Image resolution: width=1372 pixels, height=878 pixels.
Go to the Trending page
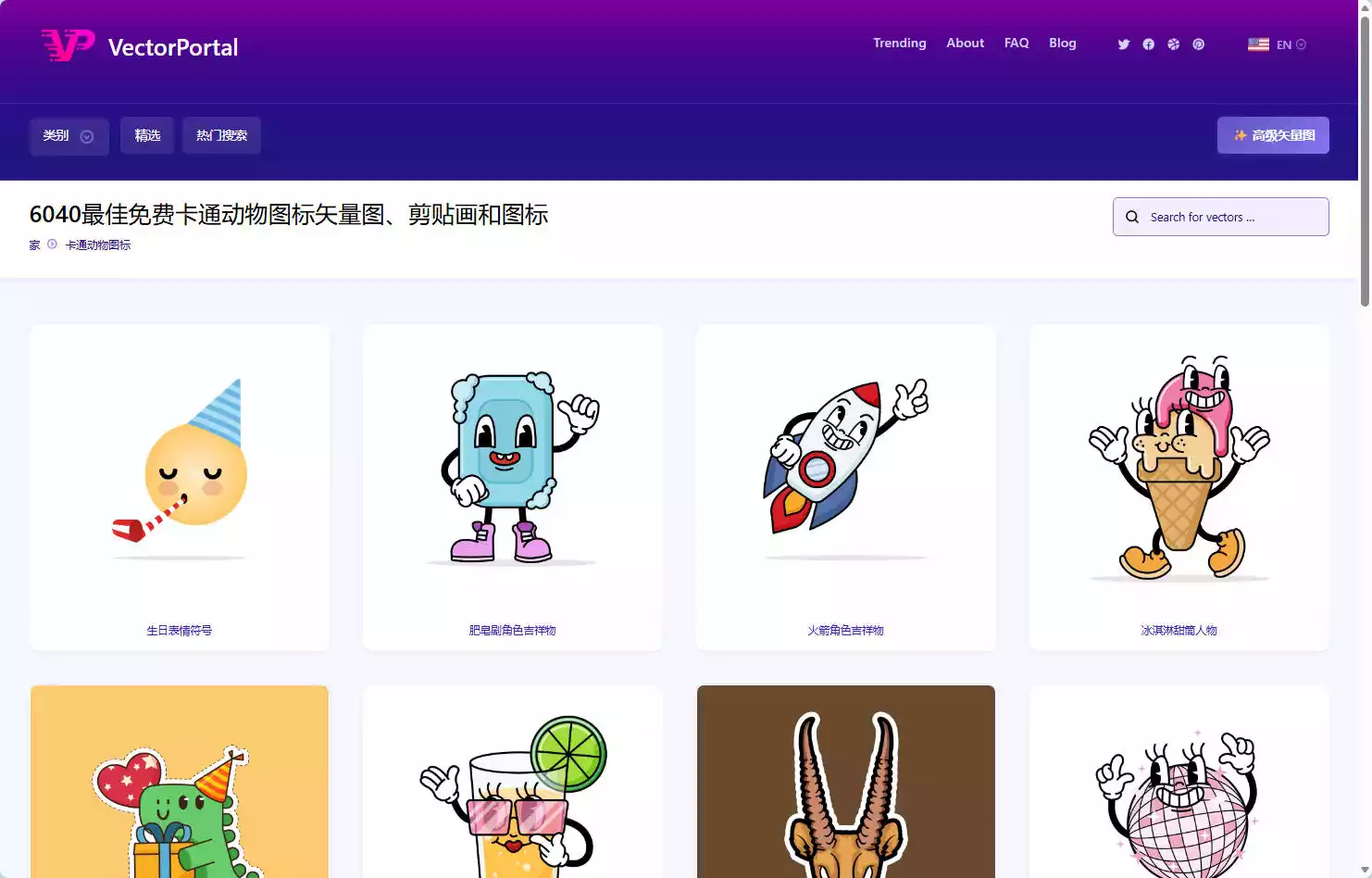900,44
